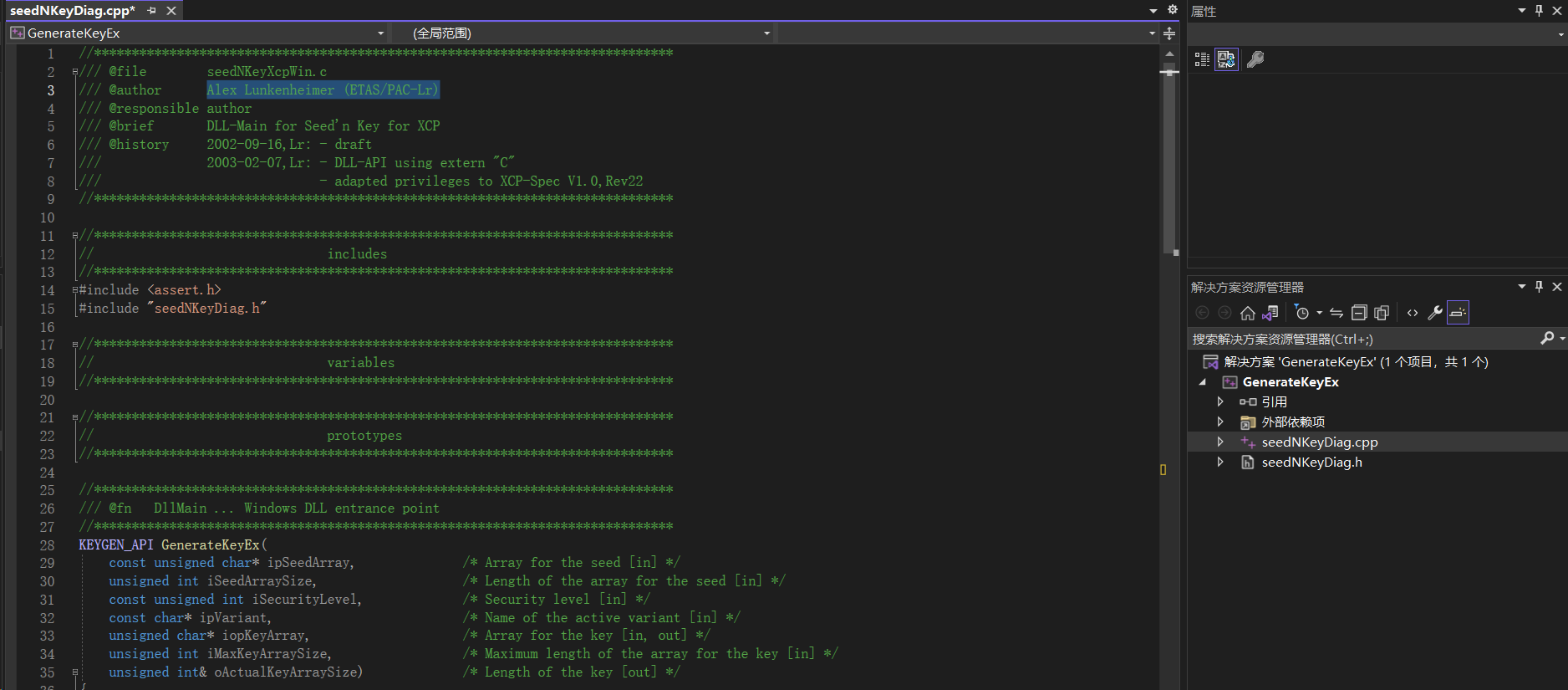Screen dimensions: 1568x690
Task: Go Forward in Solution Explorer toolbar
Action: click(x=1224, y=313)
